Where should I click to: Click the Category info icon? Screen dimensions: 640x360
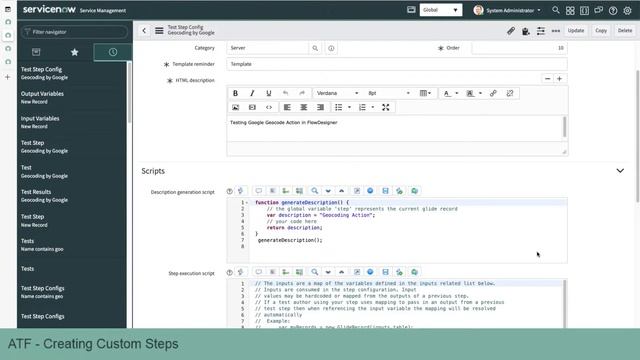click(331, 48)
